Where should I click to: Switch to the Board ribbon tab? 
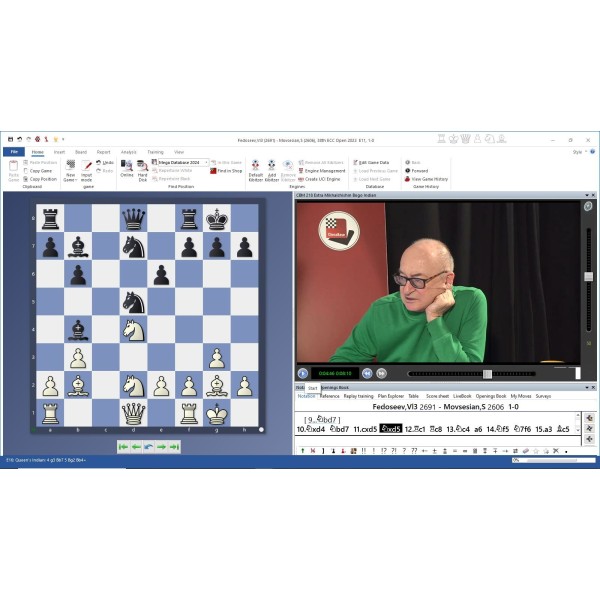(x=81, y=152)
